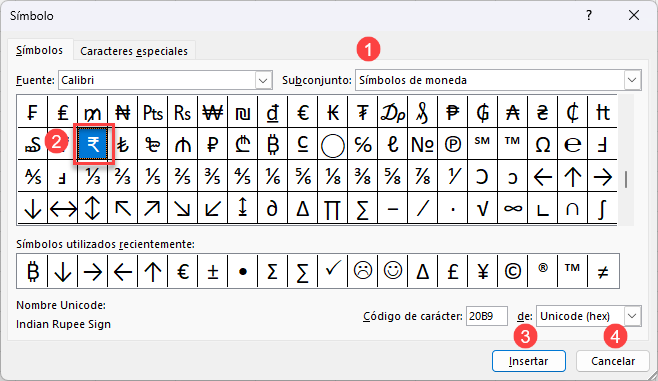Open the Fuente font dropdown
Viewport: 658px width, 381px height.
(263, 80)
